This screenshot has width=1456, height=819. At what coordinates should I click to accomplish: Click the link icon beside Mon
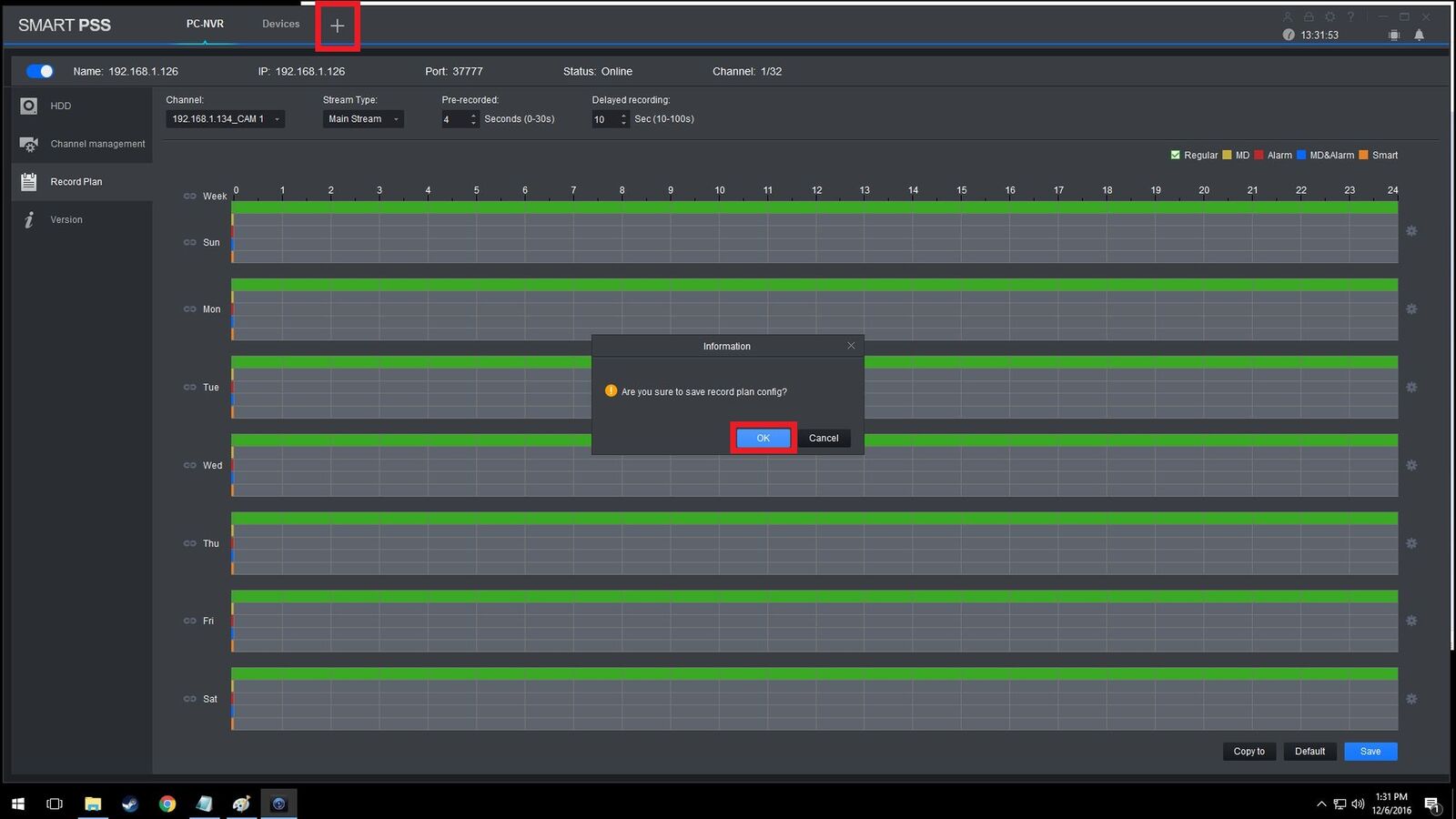click(189, 309)
